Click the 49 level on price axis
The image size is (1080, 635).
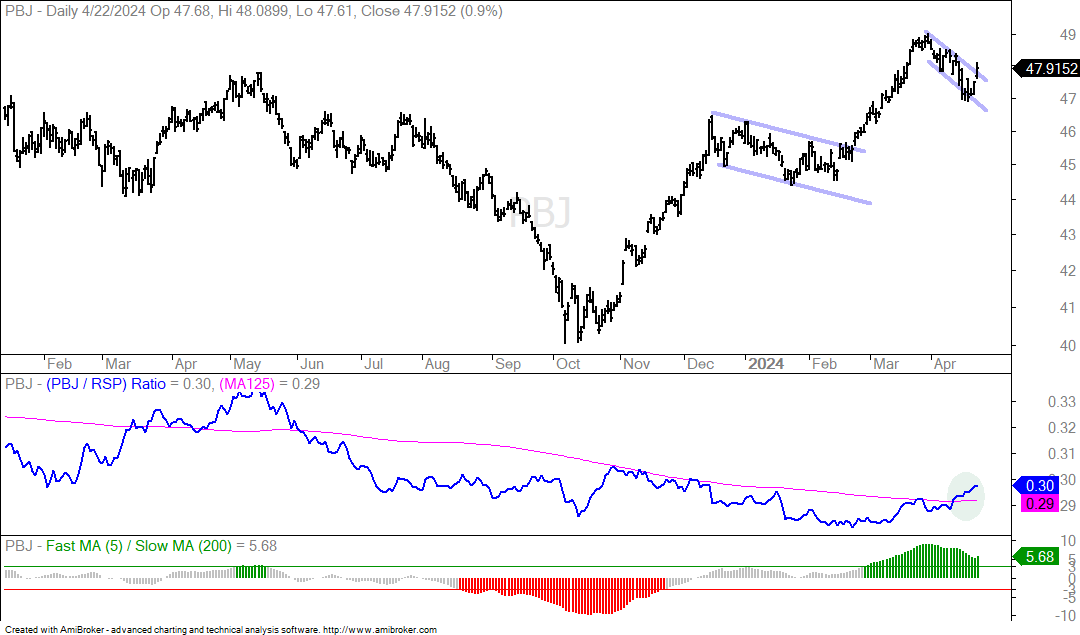[x=1068, y=34]
